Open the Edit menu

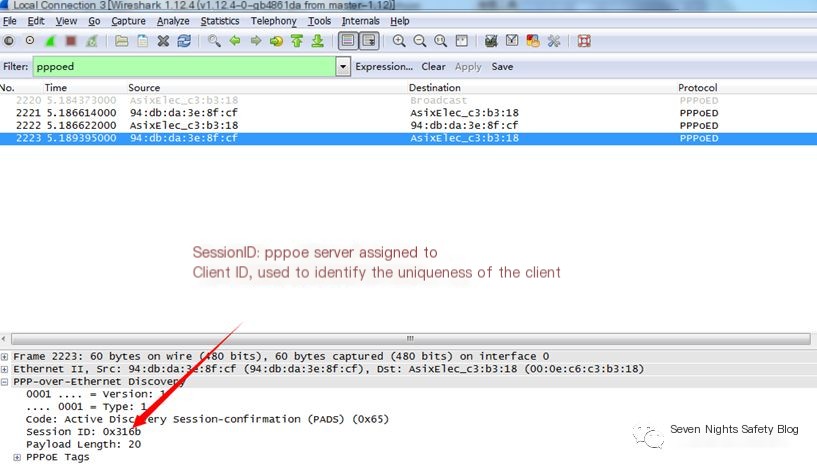coord(36,21)
